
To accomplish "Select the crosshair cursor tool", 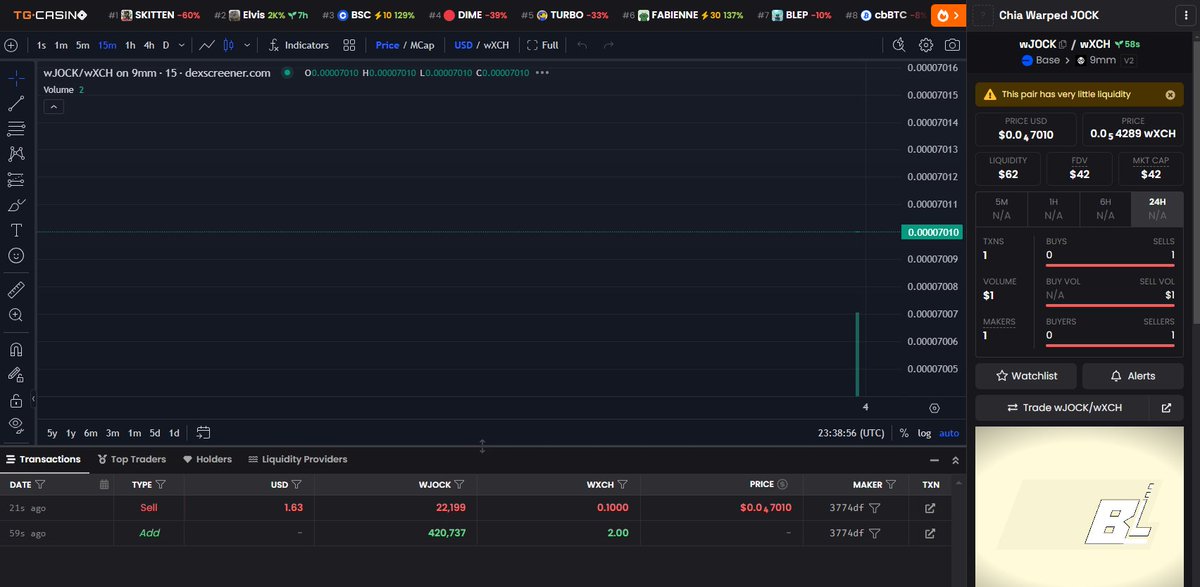I will [16, 77].
